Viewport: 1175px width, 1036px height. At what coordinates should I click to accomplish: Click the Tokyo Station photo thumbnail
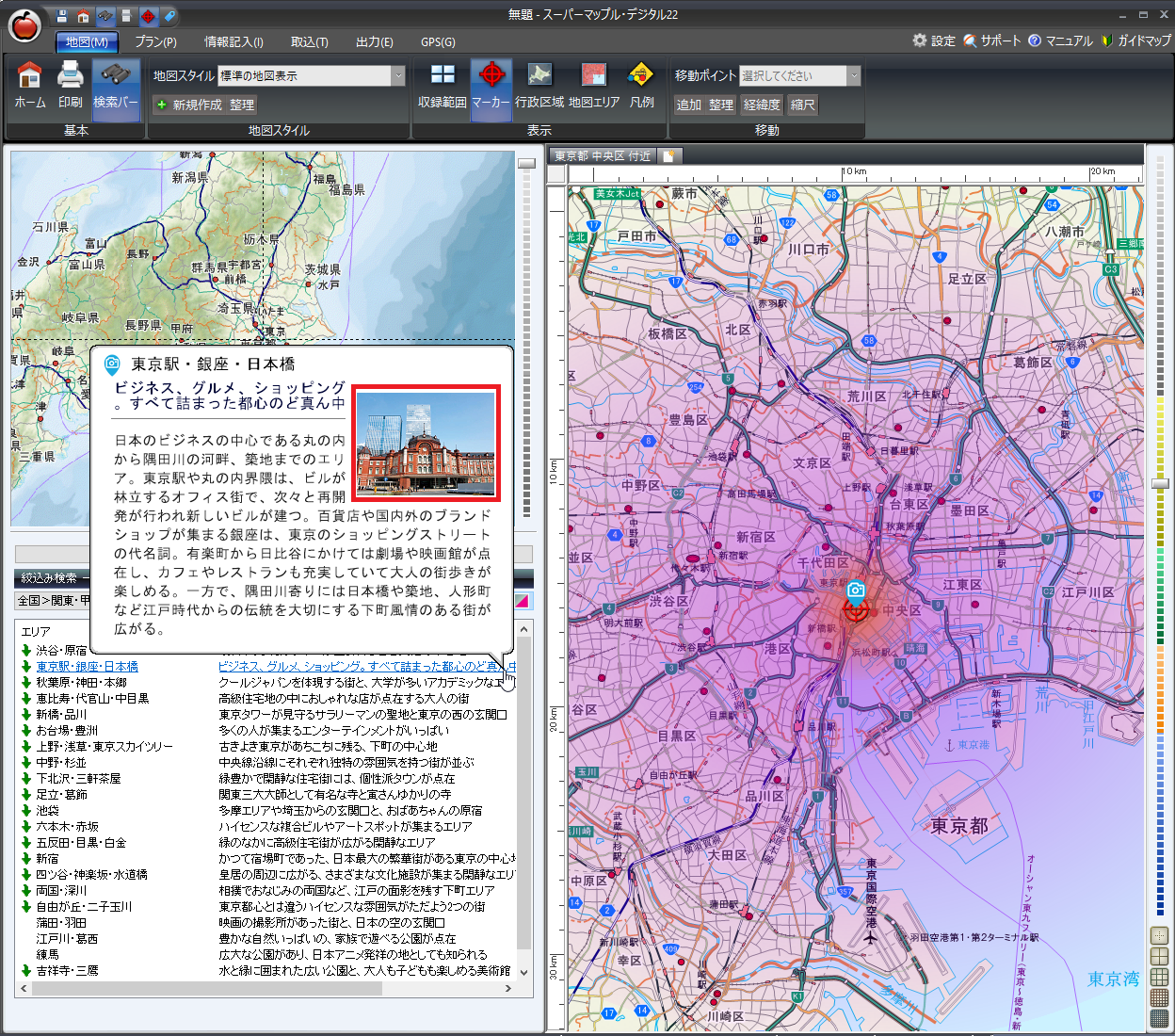tap(426, 443)
